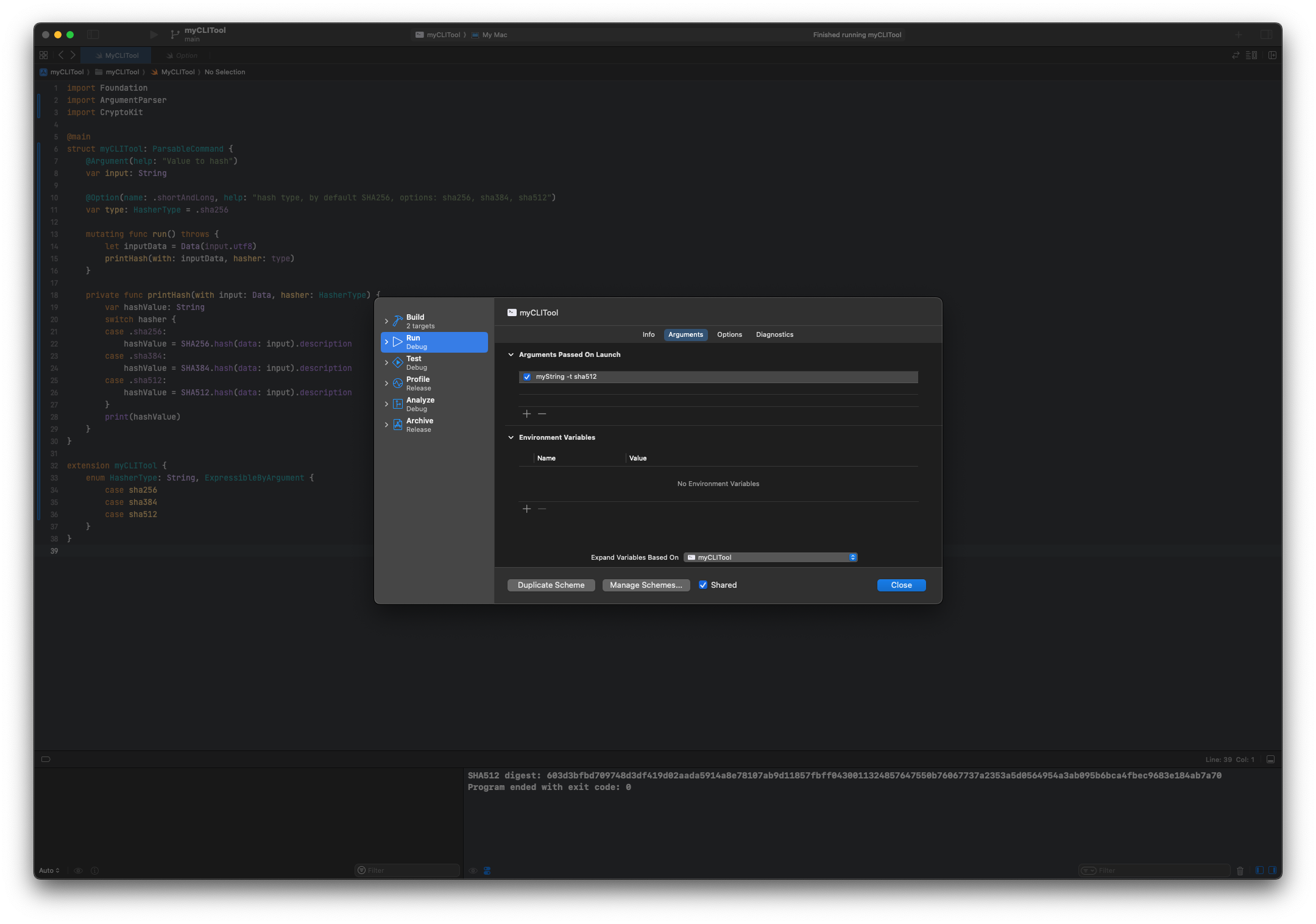Click the Value column header in Environment Variables

tap(638, 458)
